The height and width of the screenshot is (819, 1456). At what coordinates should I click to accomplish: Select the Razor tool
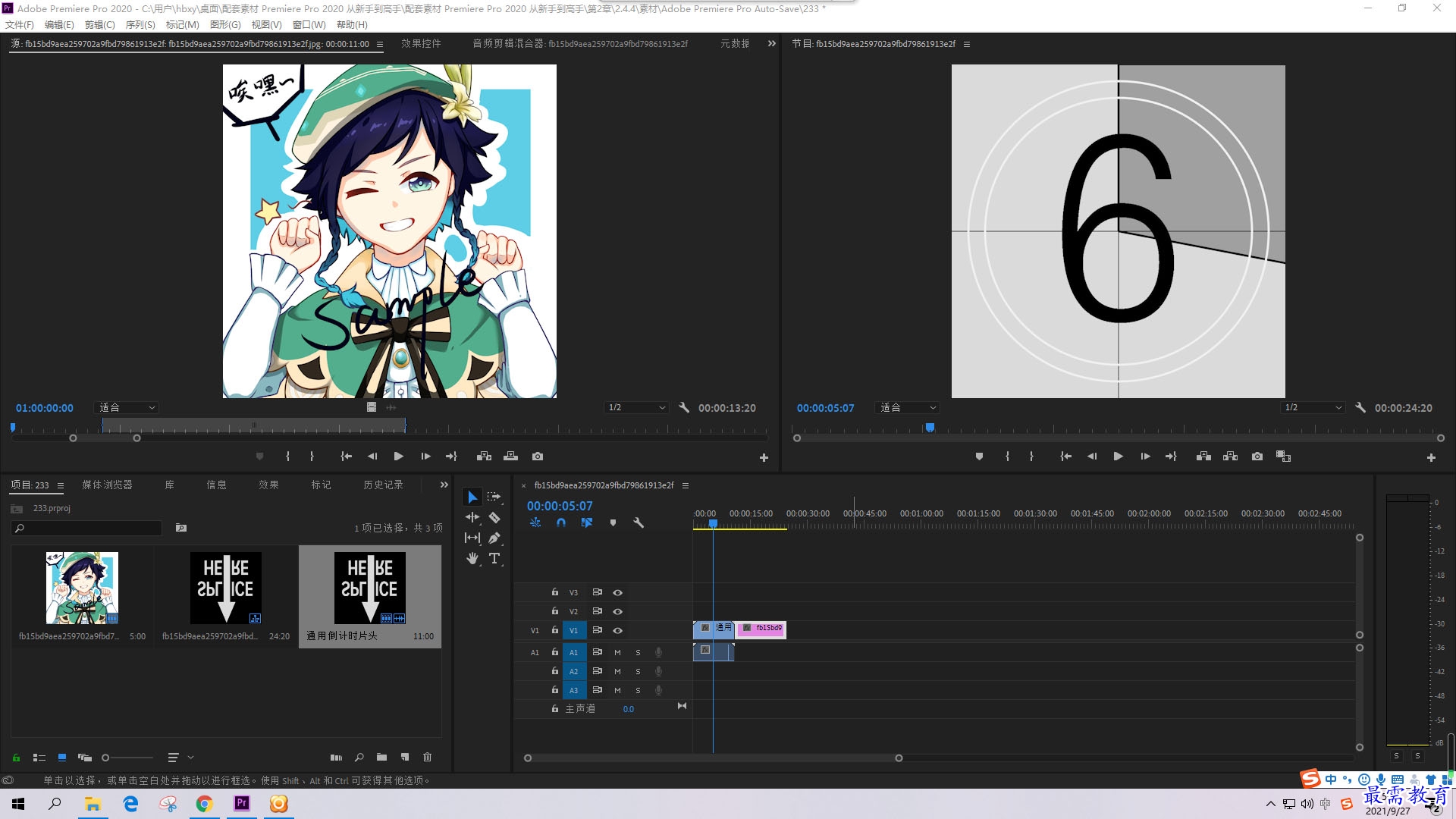tap(494, 517)
